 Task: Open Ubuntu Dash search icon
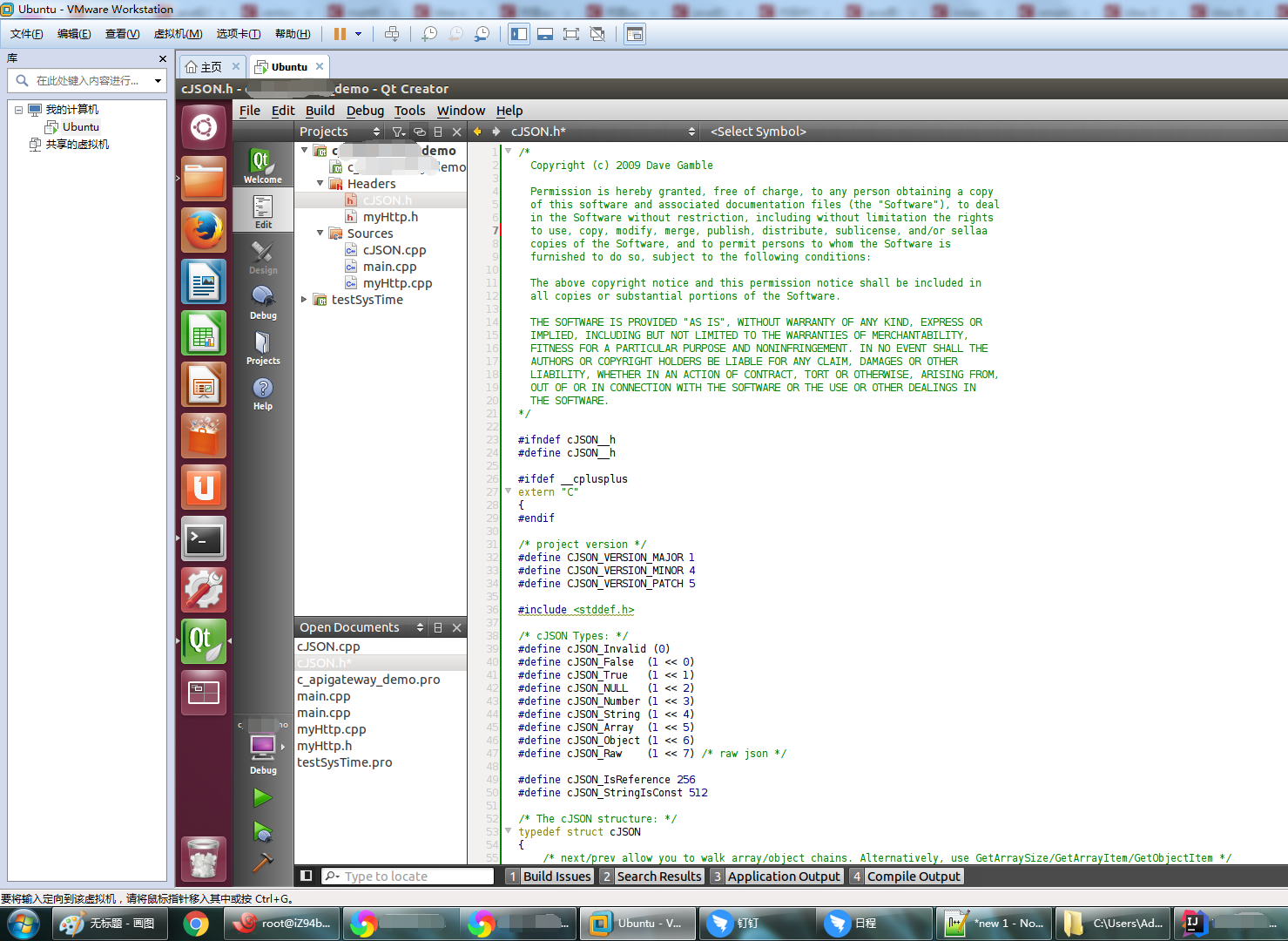(204, 127)
